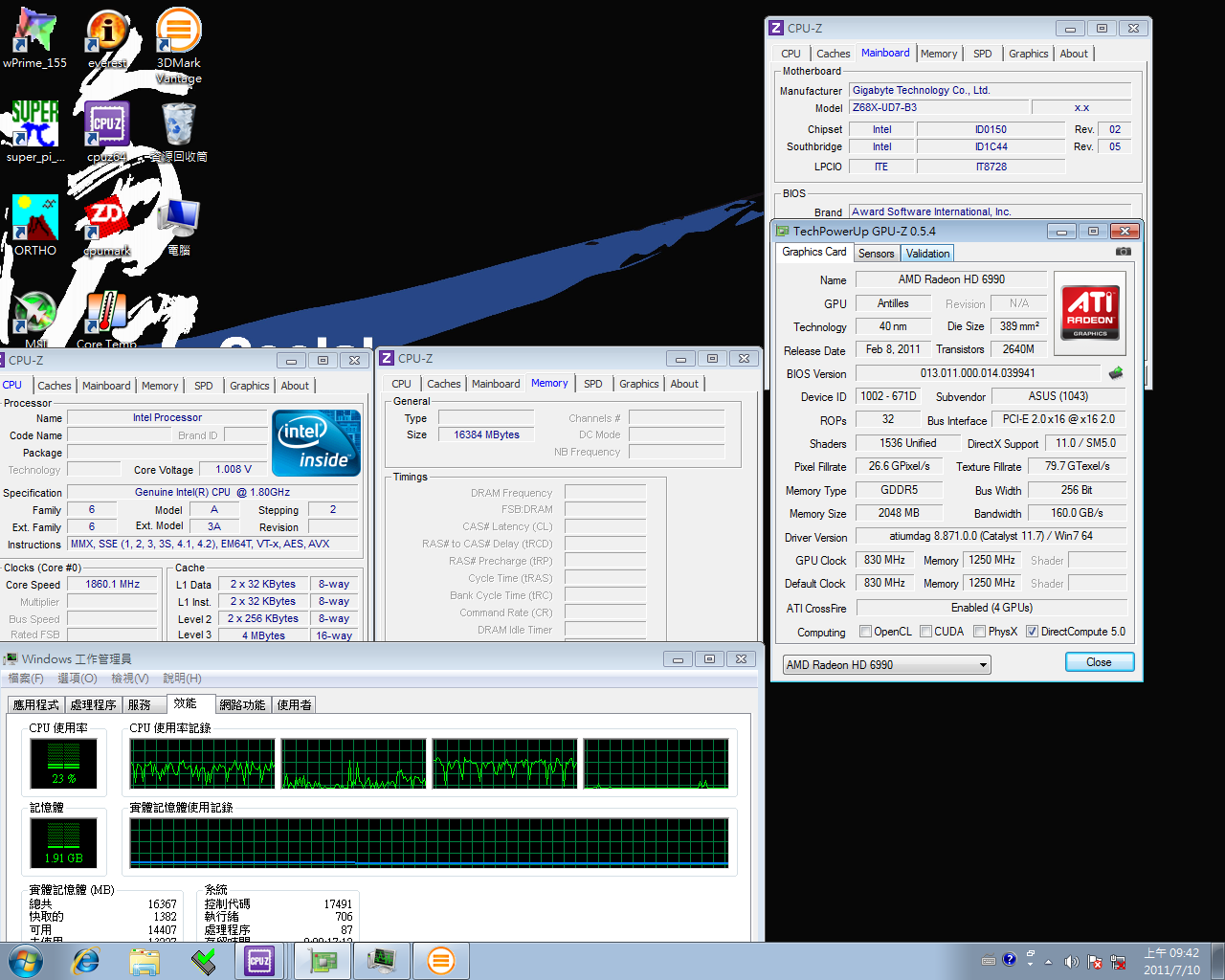Open the Recycle Bin desktop icon
Screen dimensions: 1225x980
tap(179, 132)
